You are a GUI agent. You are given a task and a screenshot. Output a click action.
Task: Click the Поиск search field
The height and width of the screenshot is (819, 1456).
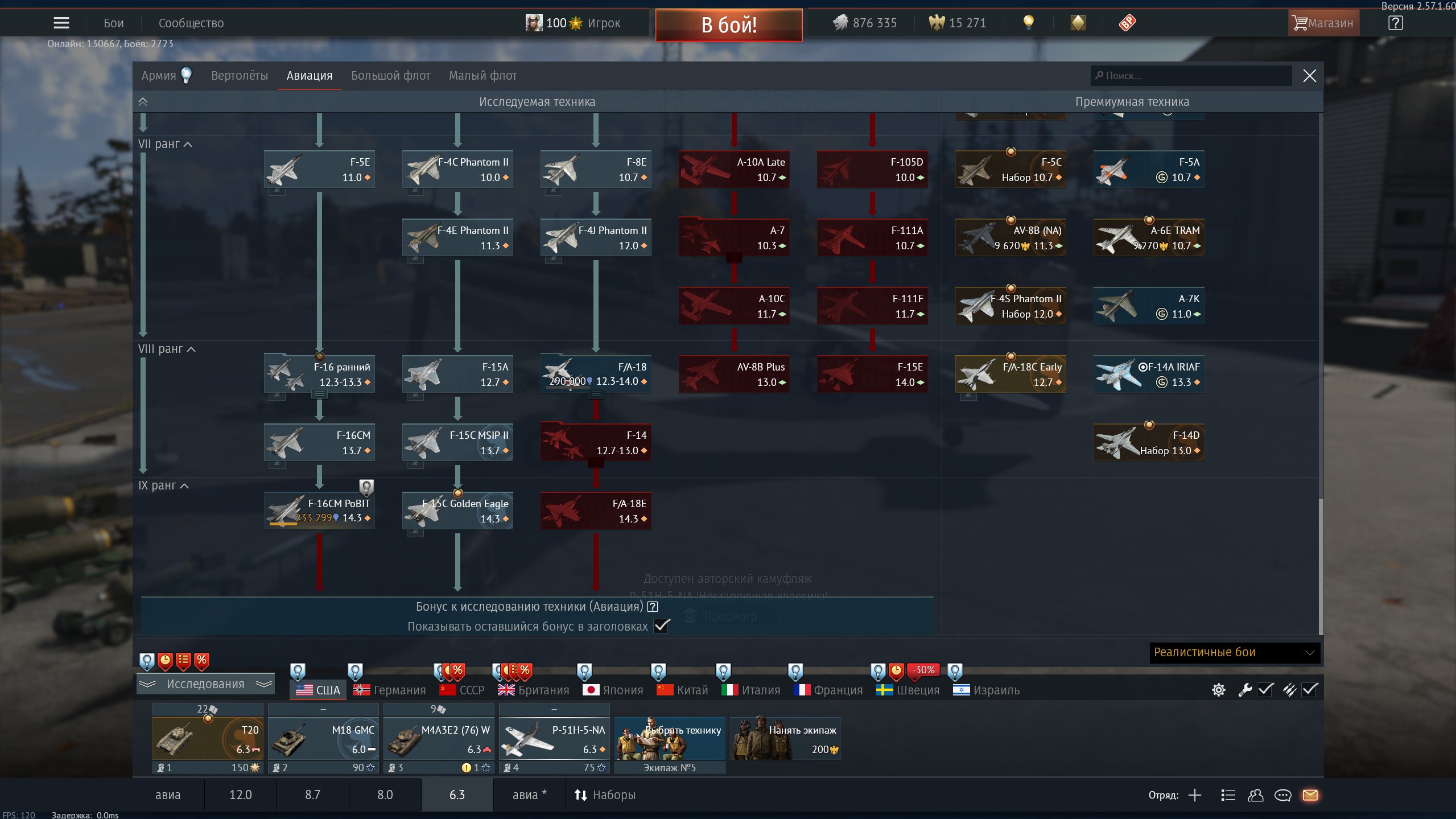pyautogui.click(x=1191, y=76)
